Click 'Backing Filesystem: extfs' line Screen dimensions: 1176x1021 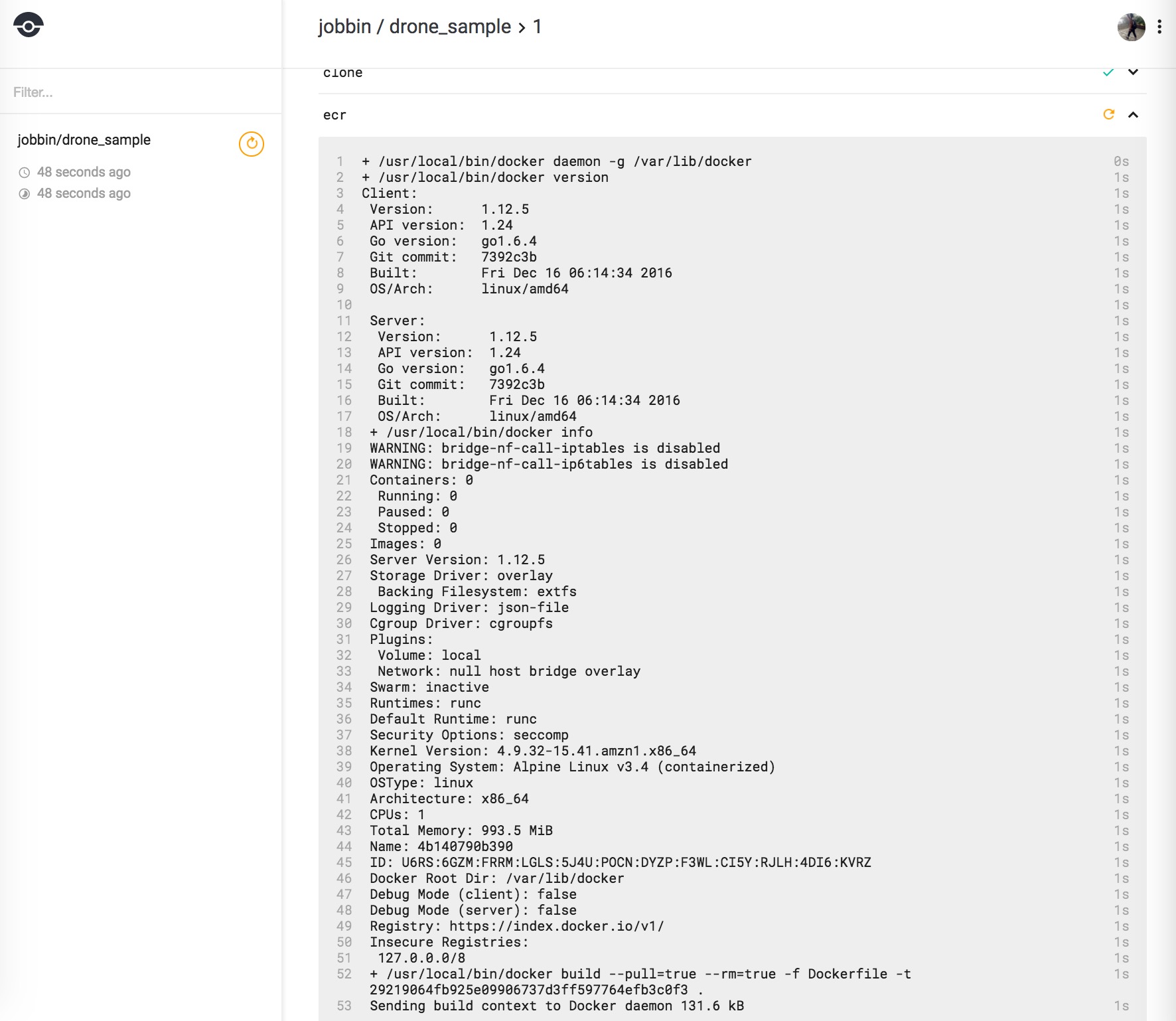pyautogui.click(x=477, y=591)
